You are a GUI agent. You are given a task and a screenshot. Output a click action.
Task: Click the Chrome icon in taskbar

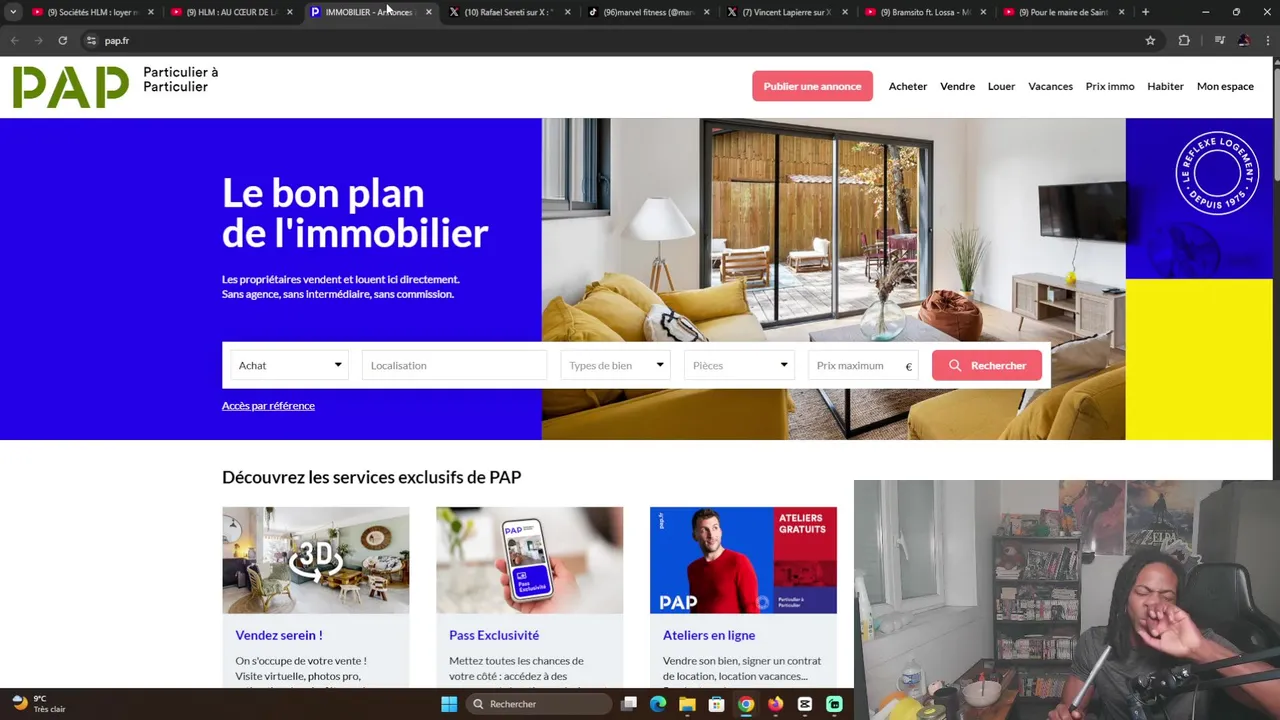(746, 704)
